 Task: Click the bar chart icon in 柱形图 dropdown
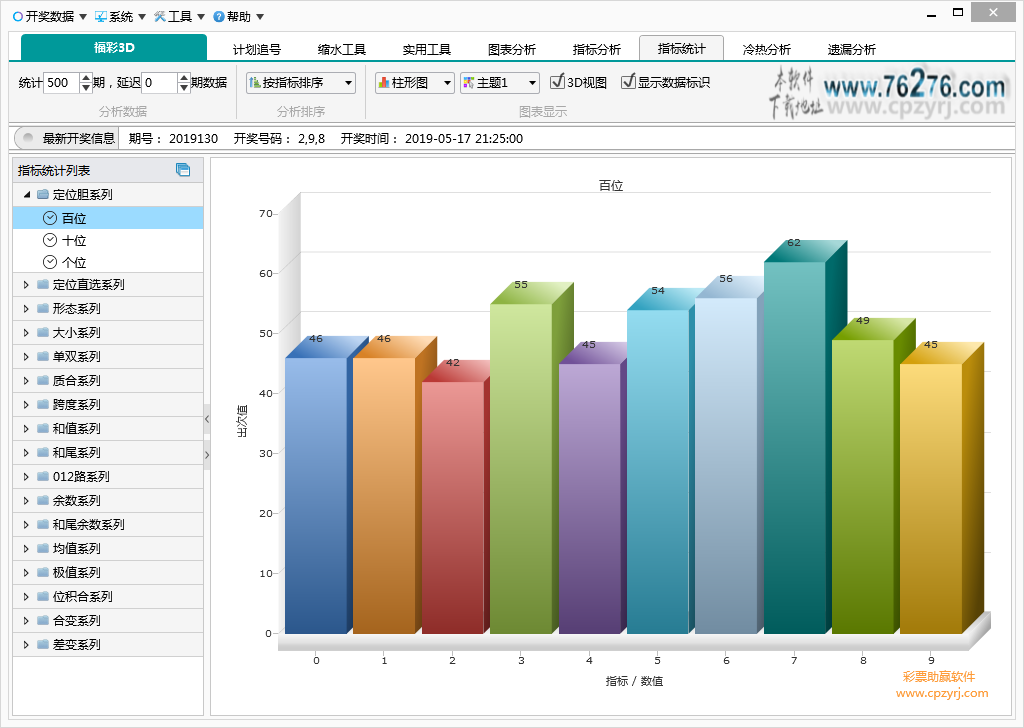tap(384, 83)
